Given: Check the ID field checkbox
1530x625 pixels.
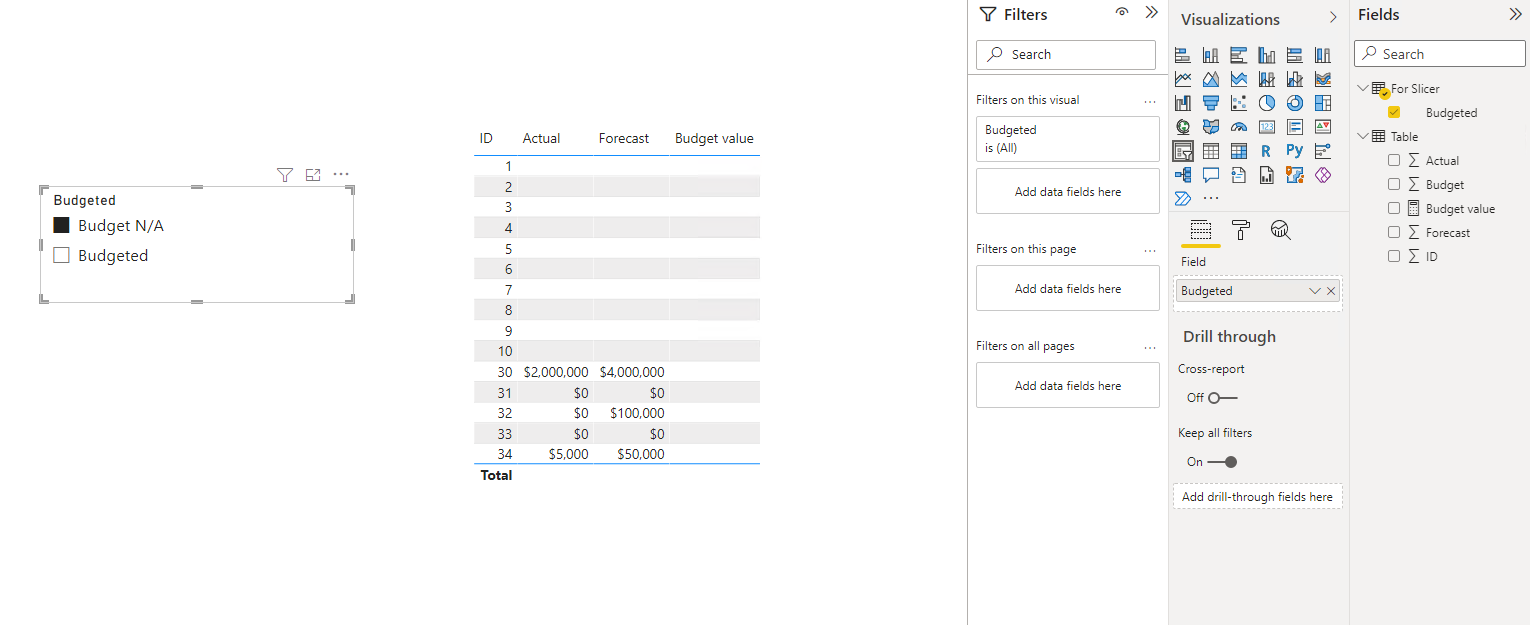Looking at the screenshot, I should pos(1394,256).
